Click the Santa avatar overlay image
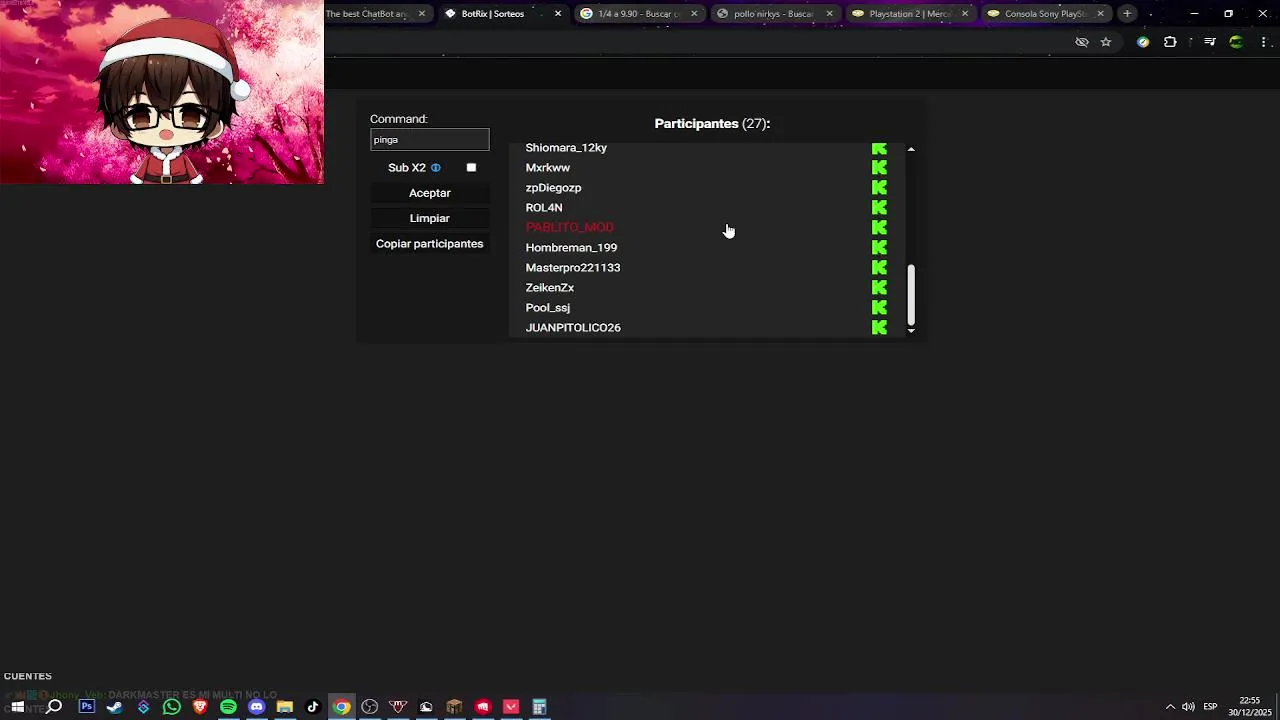Image resolution: width=1280 pixels, height=720 pixels. 162,92
